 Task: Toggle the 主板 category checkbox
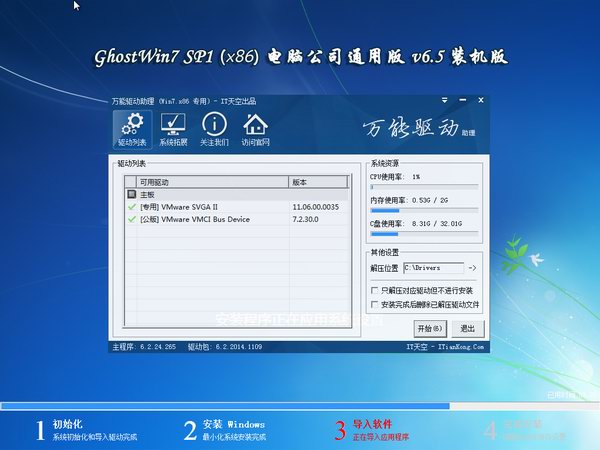click(x=132, y=194)
